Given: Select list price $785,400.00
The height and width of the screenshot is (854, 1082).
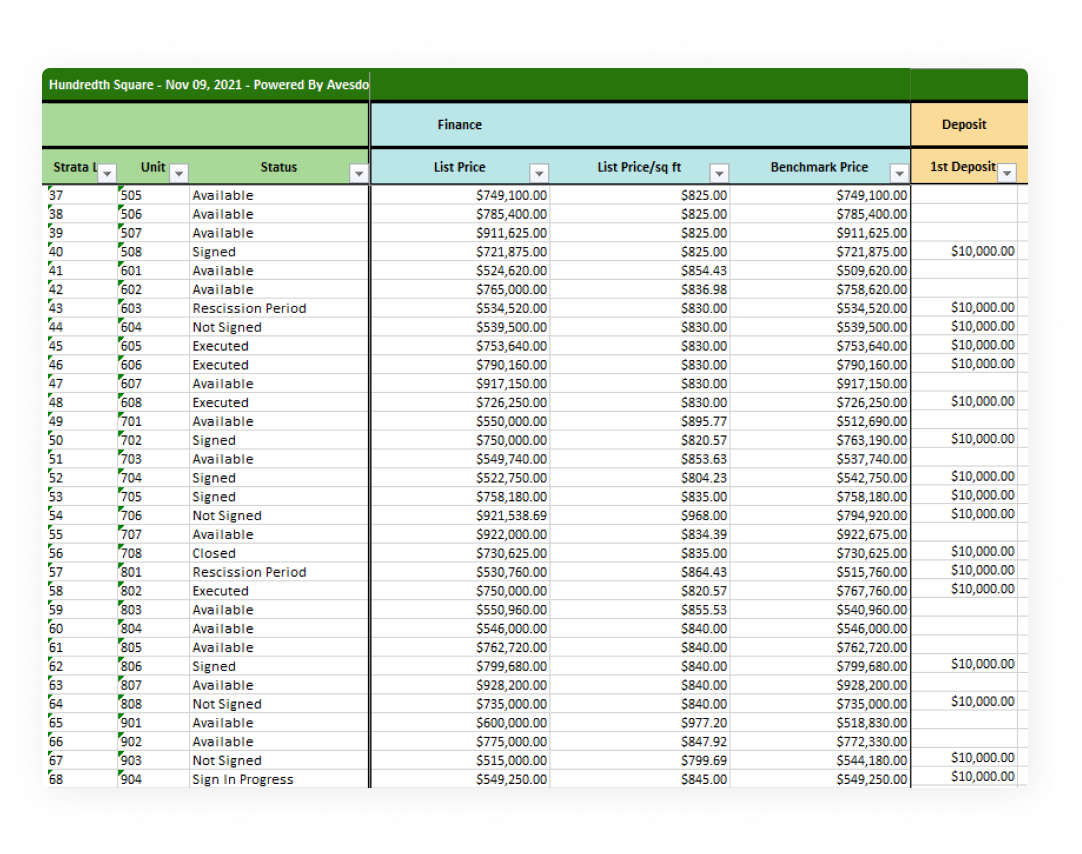Looking at the screenshot, I should [461, 214].
